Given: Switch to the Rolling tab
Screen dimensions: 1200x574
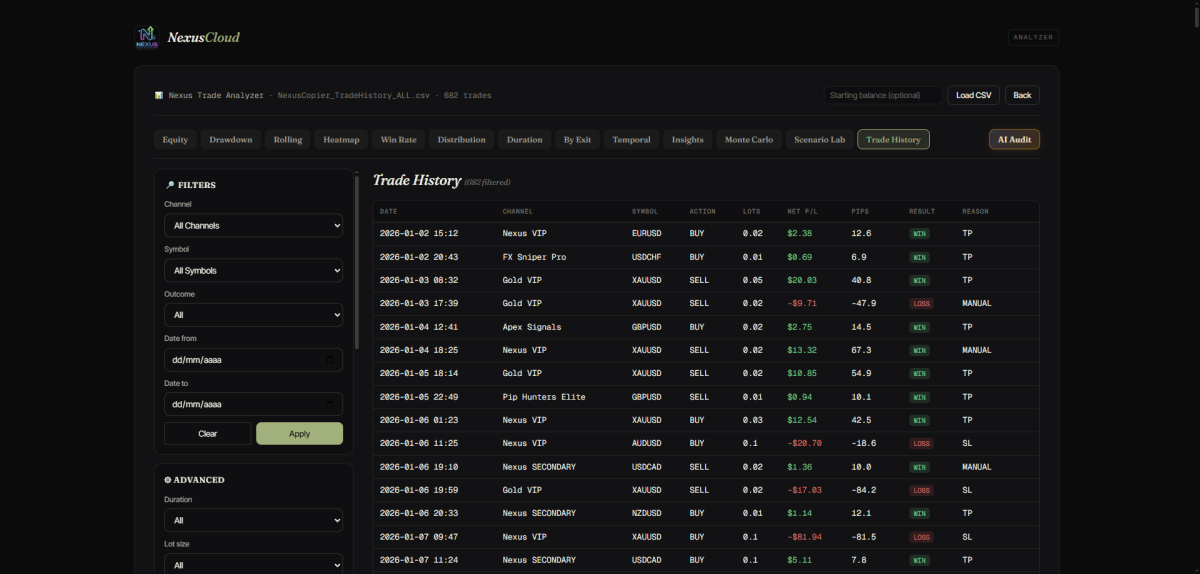Looking at the screenshot, I should (288, 139).
